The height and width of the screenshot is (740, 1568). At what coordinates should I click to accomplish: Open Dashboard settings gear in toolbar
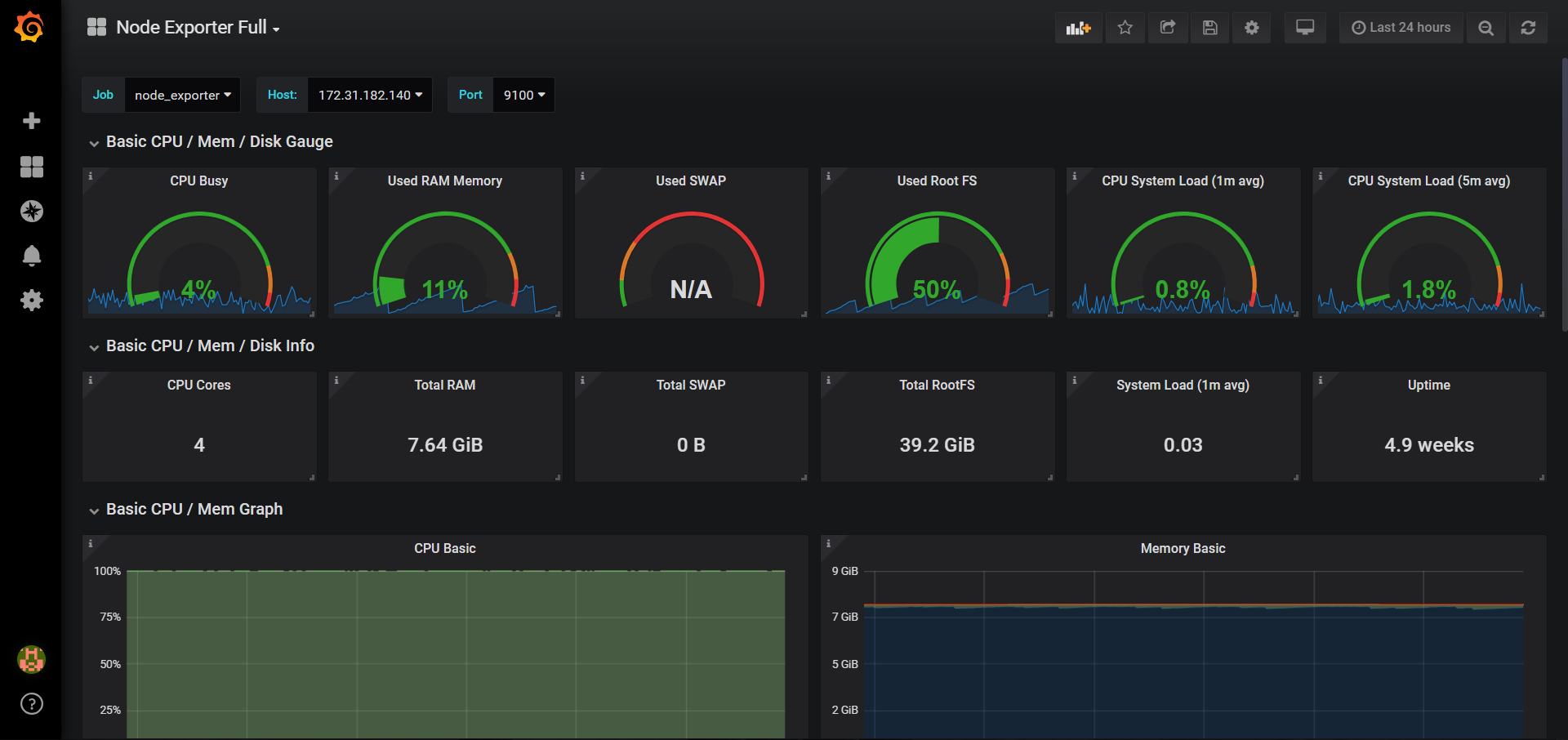(1252, 28)
